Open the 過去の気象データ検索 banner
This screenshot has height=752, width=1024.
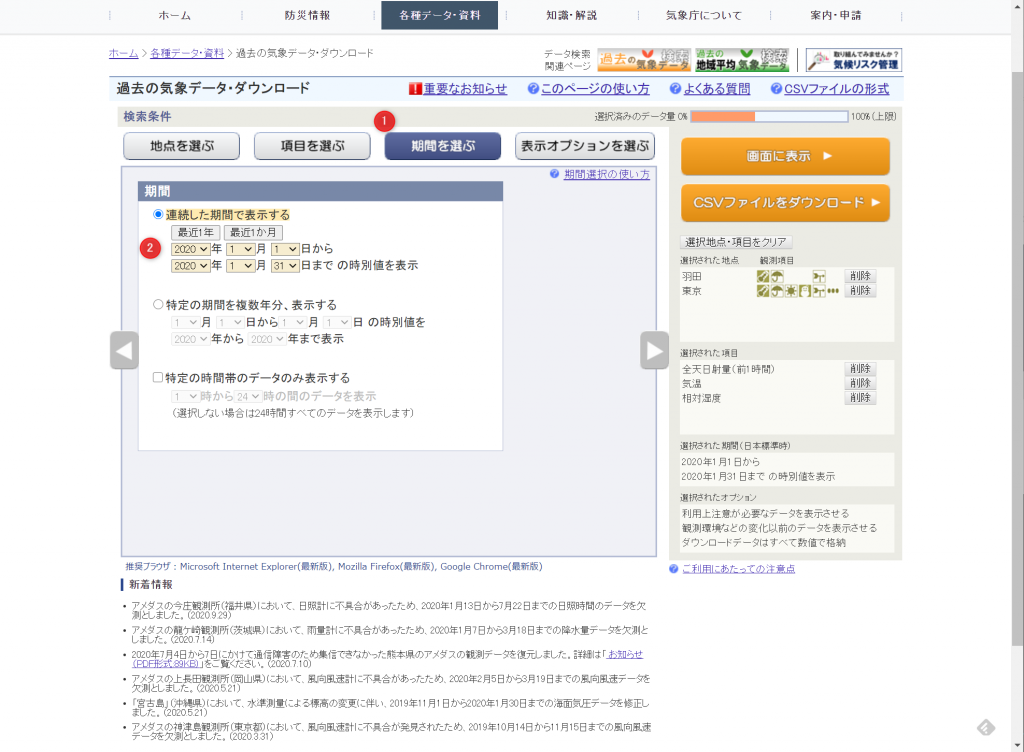[644, 60]
